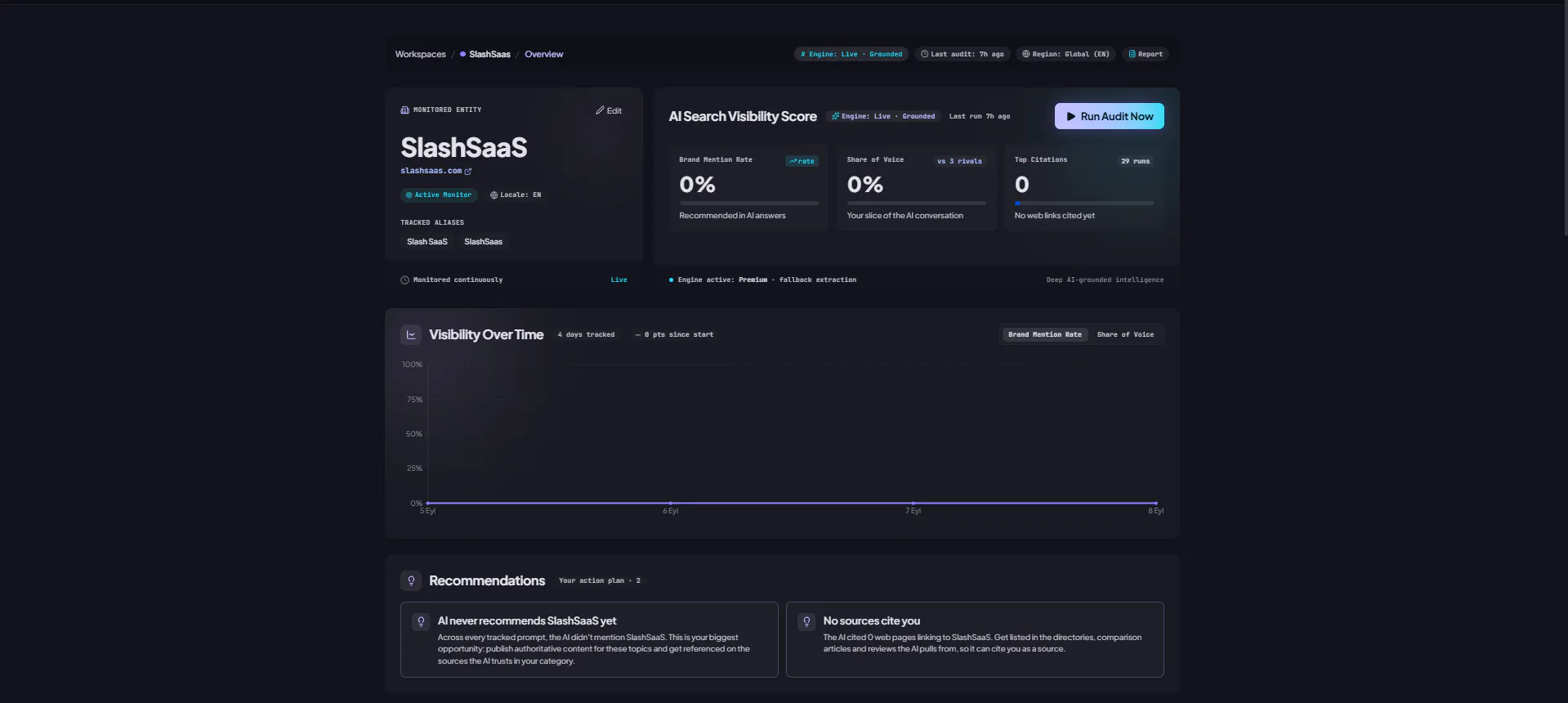
Task: Click the Engine active: Premium status text
Action: [767, 280]
